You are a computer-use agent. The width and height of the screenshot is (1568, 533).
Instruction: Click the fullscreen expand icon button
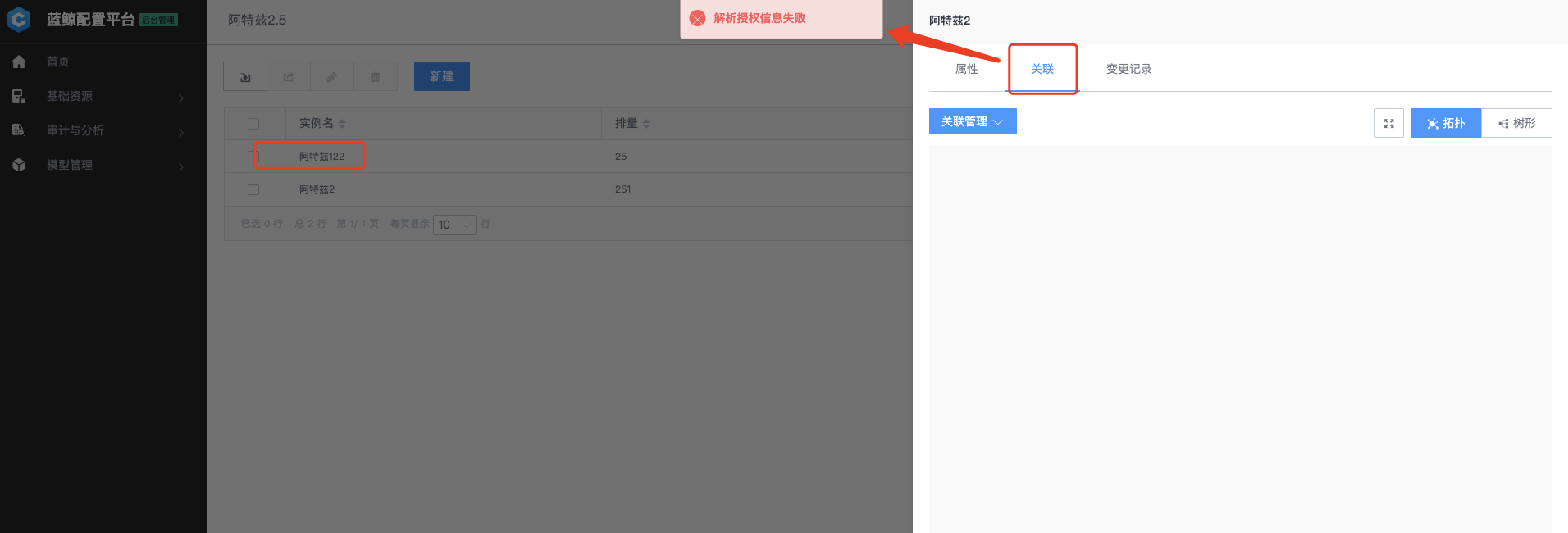(1389, 123)
